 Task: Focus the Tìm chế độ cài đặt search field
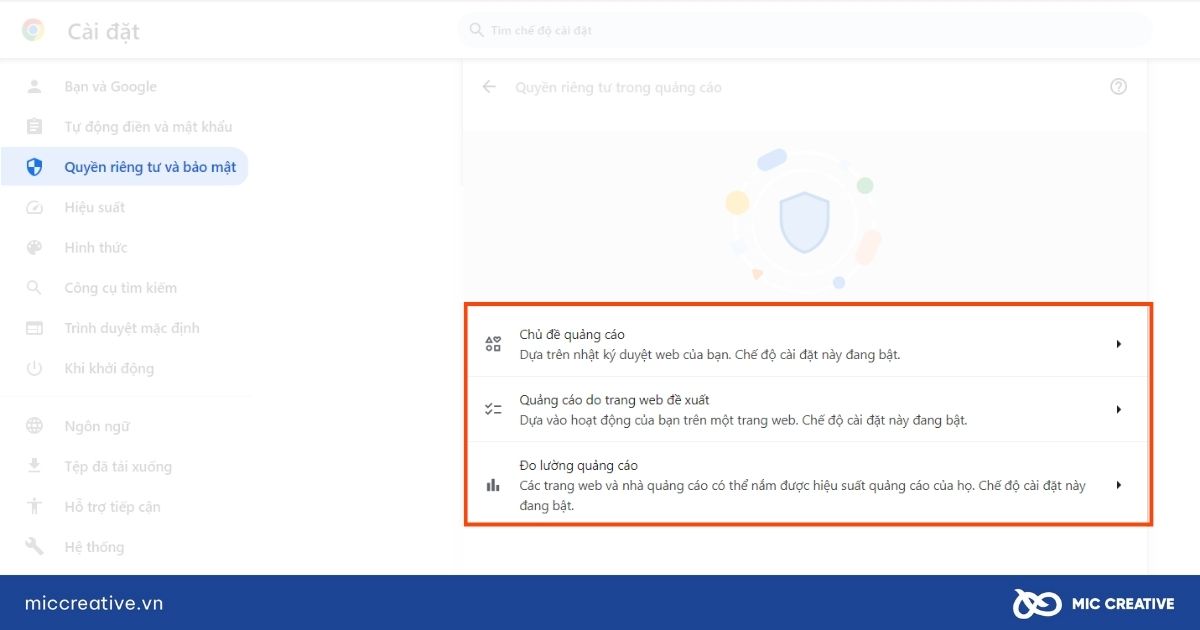tap(804, 30)
